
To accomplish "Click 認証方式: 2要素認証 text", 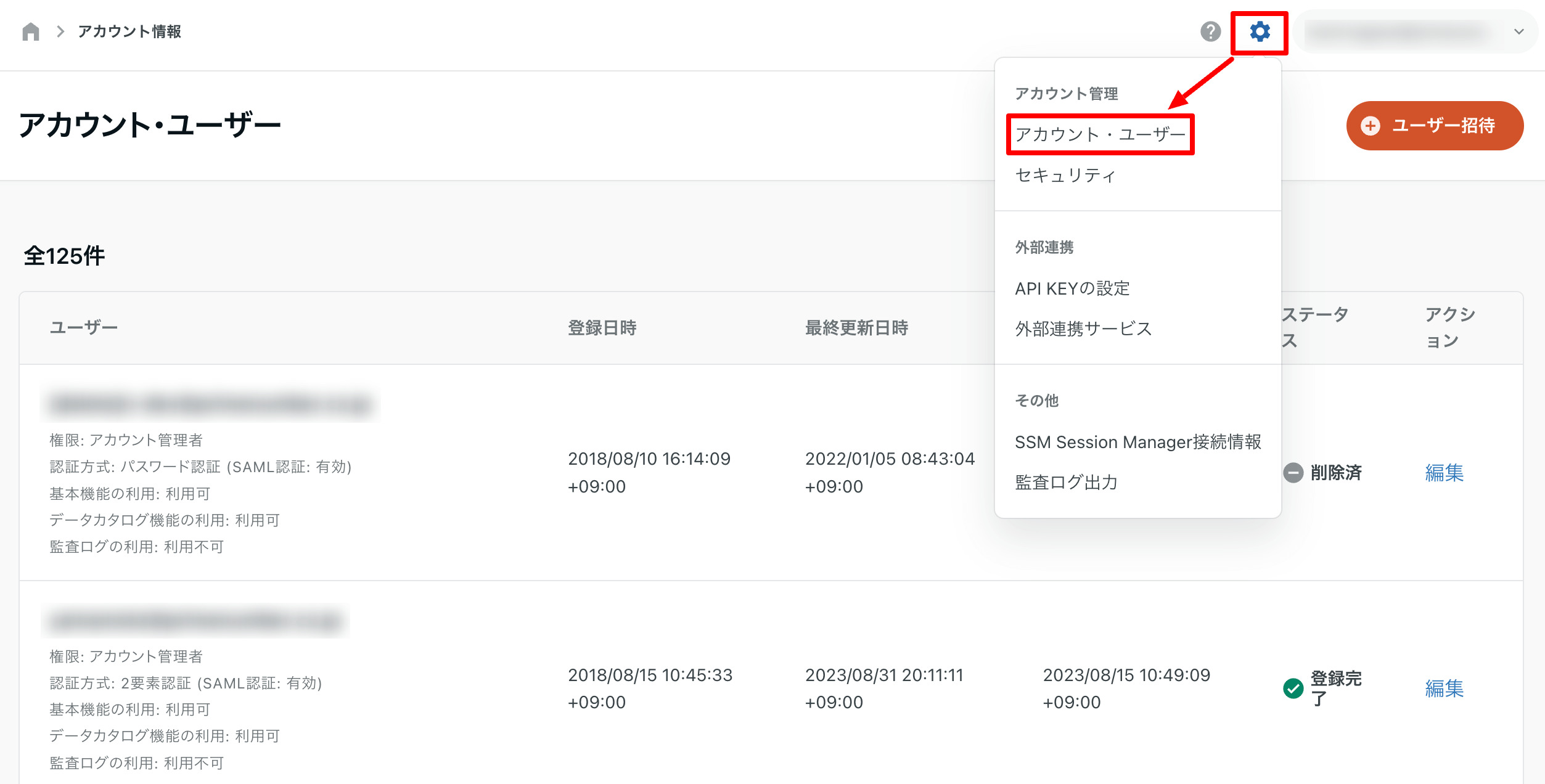I will pos(186,683).
